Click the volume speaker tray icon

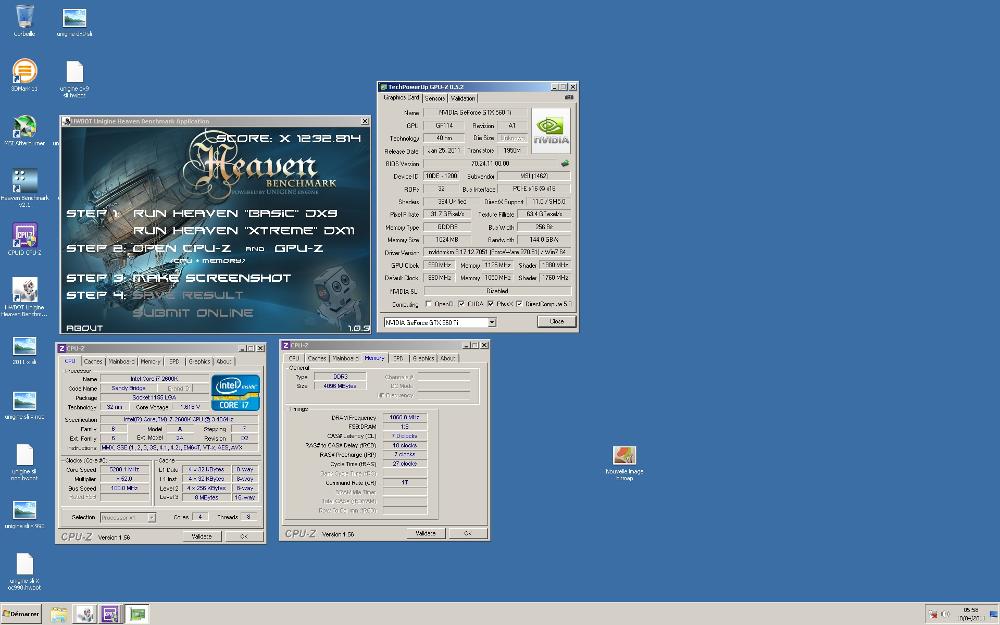945,615
